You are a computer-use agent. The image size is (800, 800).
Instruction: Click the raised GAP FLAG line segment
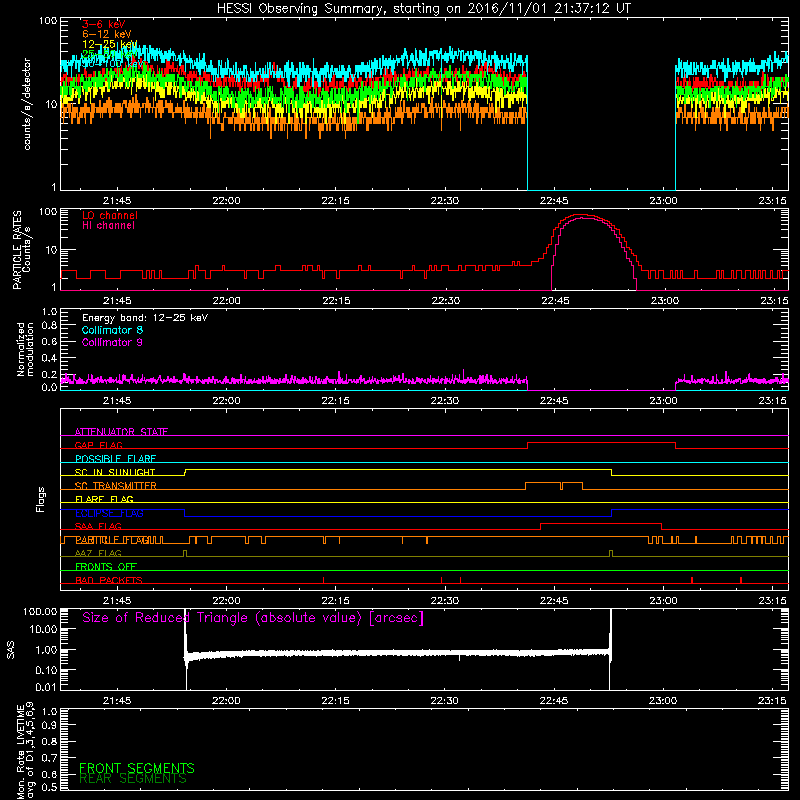(602, 443)
